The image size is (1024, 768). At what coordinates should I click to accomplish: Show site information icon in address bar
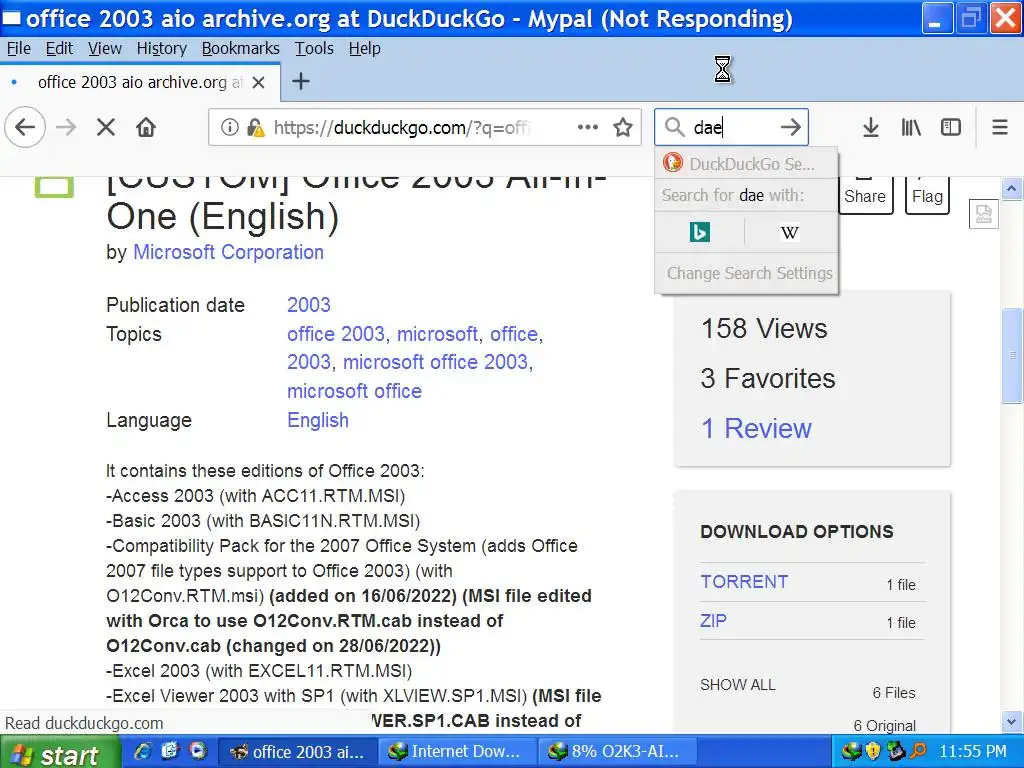(229, 127)
